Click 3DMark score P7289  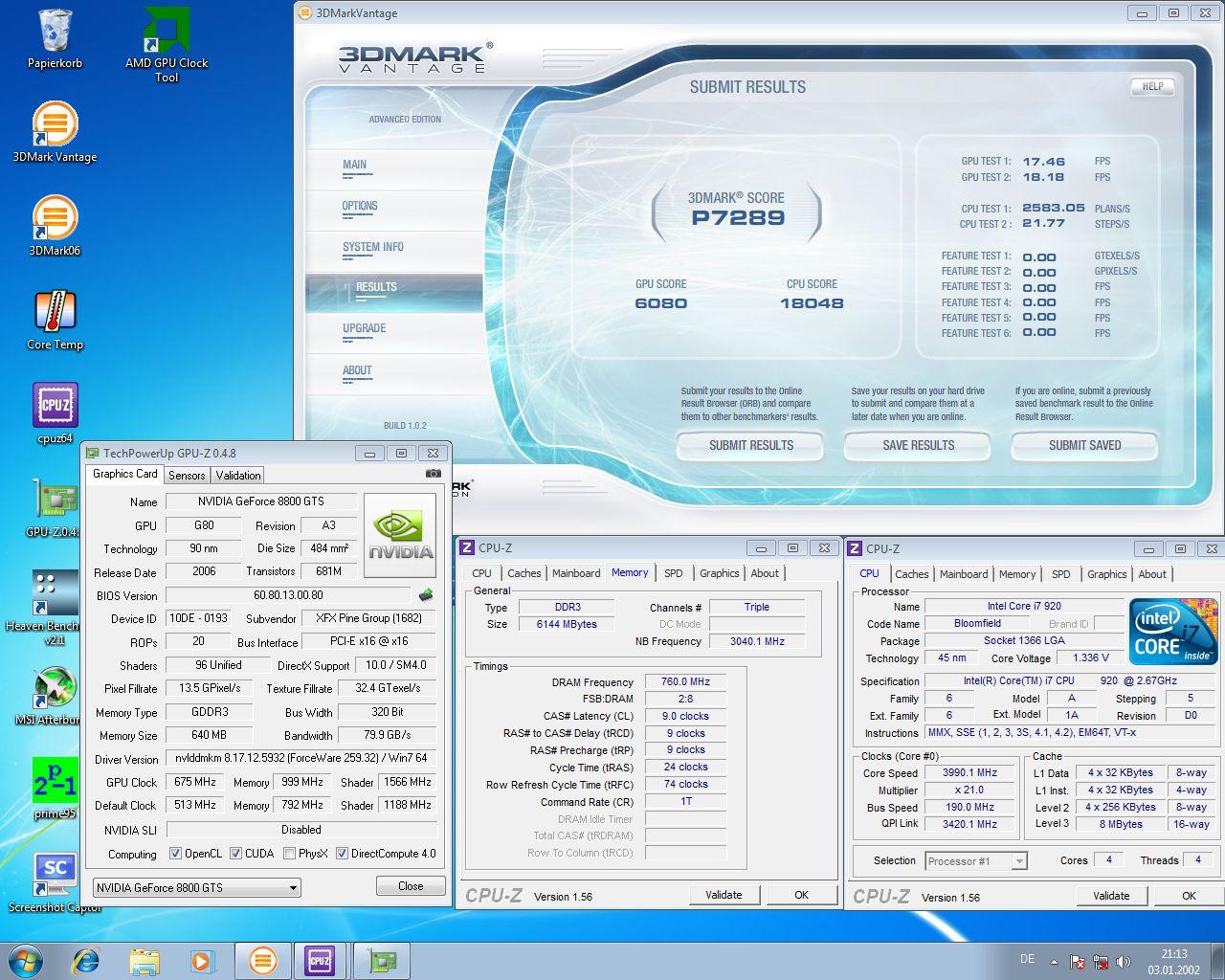[x=738, y=217]
